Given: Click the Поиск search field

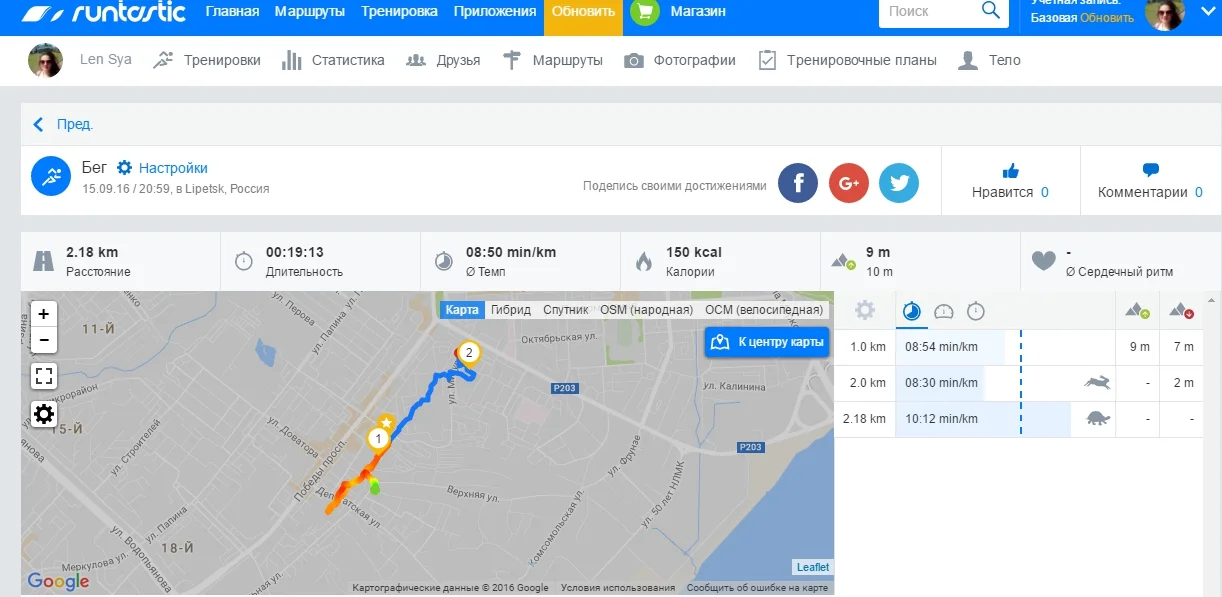Looking at the screenshot, I should click(x=930, y=12).
